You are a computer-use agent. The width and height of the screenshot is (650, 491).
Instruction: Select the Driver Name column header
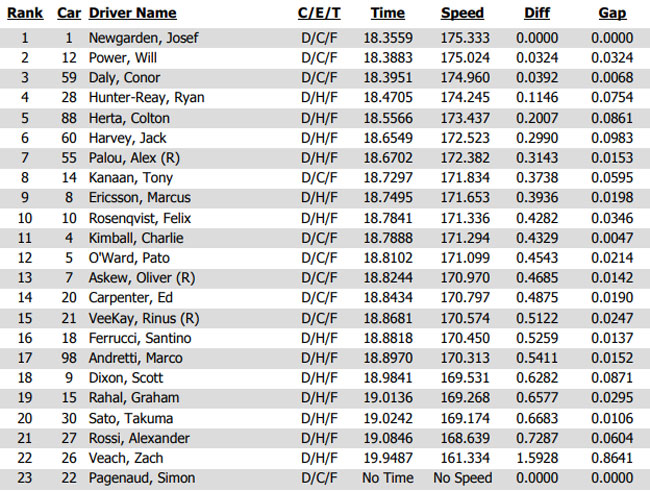point(133,13)
